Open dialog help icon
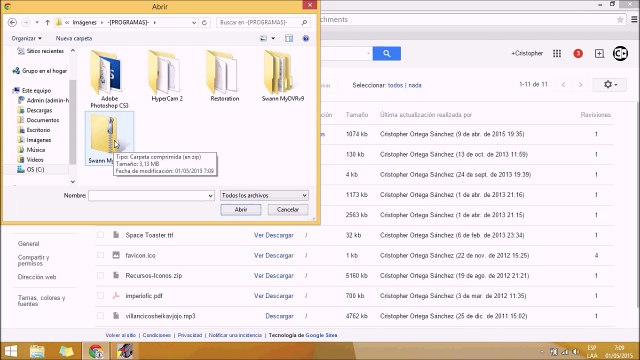Viewport: 640px width, 360px height. pyautogui.click(x=306, y=38)
